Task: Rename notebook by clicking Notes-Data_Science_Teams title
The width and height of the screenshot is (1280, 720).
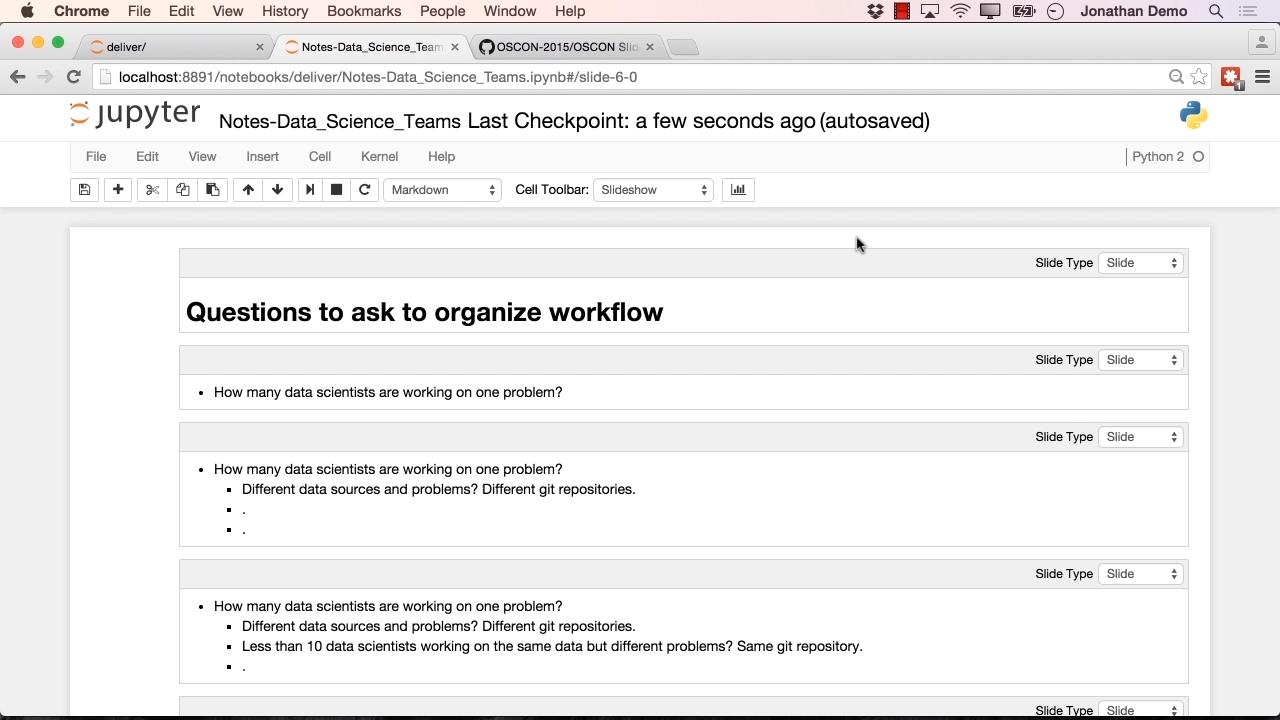Action: coord(340,121)
